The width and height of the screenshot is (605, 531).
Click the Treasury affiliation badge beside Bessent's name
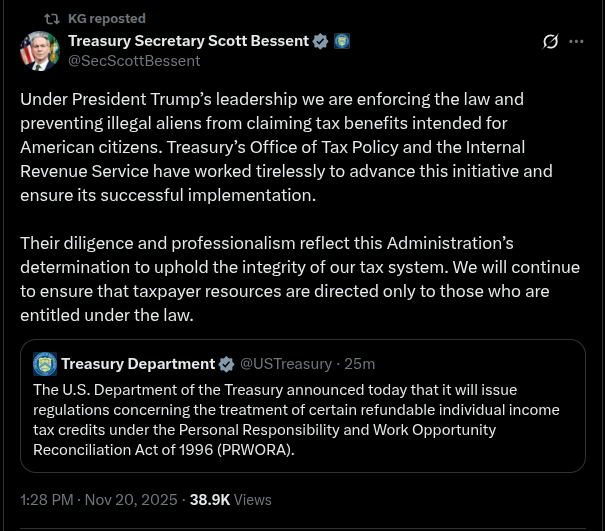point(342,41)
